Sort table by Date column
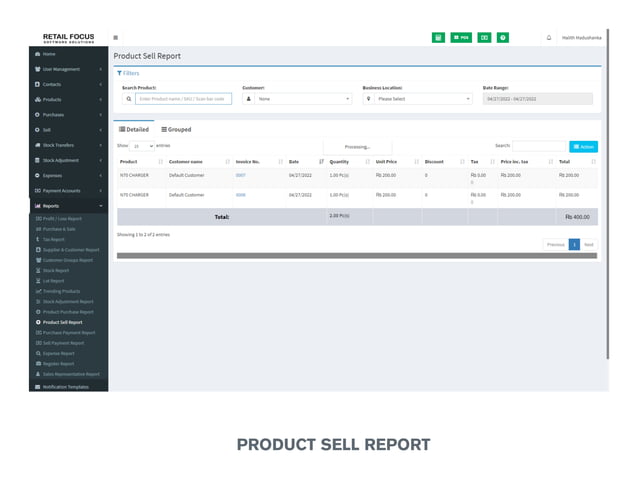Viewport: 638px width, 493px height. coord(306,162)
